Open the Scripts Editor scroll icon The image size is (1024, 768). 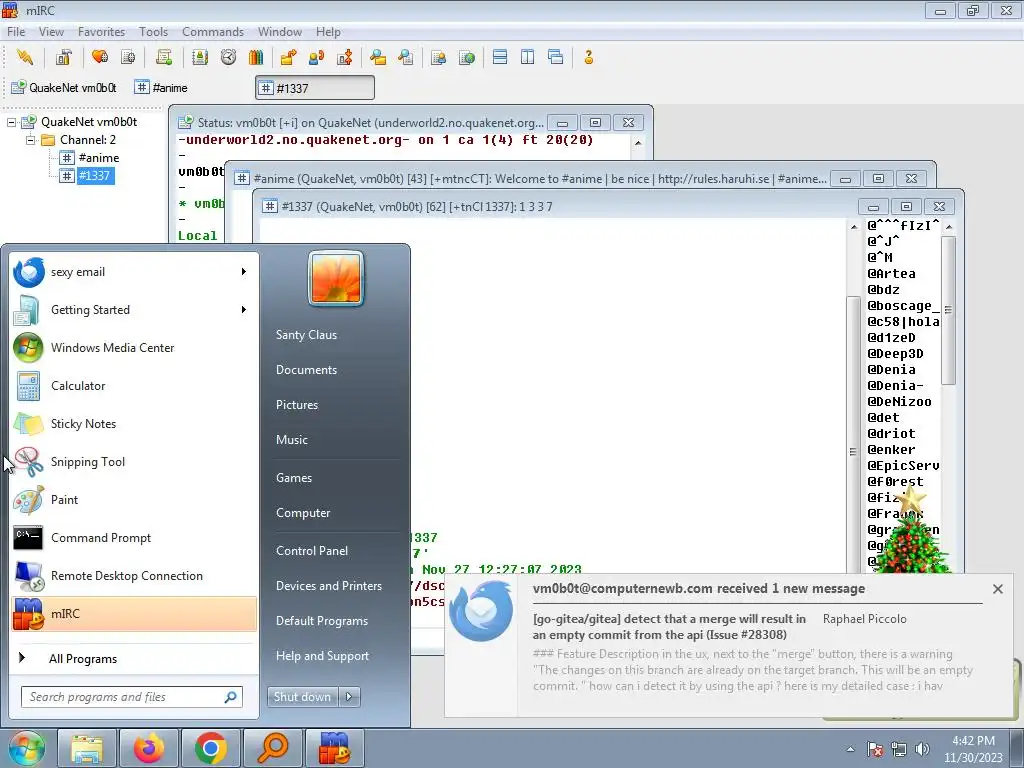point(164,57)
